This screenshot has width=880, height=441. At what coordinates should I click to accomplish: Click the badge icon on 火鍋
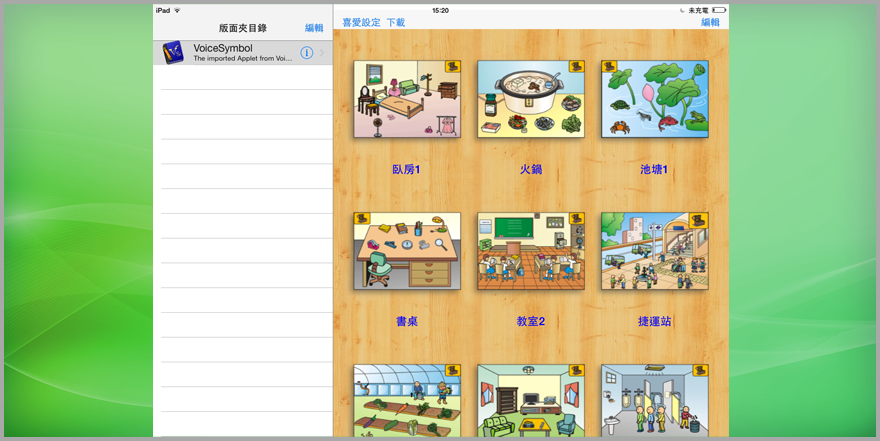(577, 67)
